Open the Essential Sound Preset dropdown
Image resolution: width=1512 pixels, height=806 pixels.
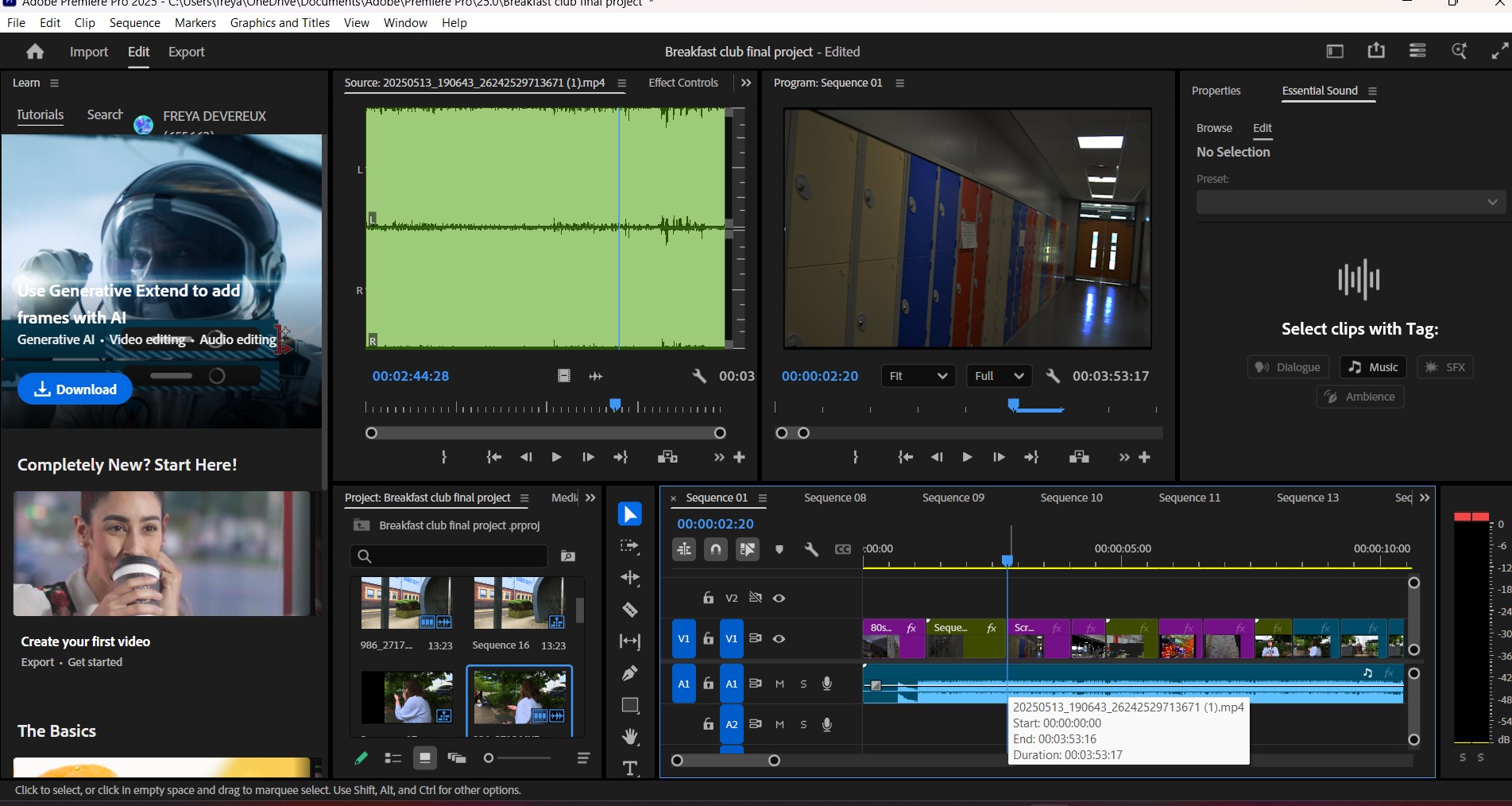tap(1351, 202)
